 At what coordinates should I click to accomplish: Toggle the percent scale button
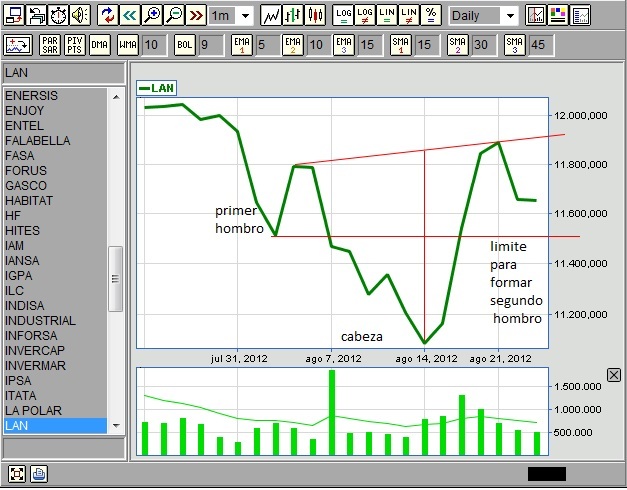click(431, 16)
